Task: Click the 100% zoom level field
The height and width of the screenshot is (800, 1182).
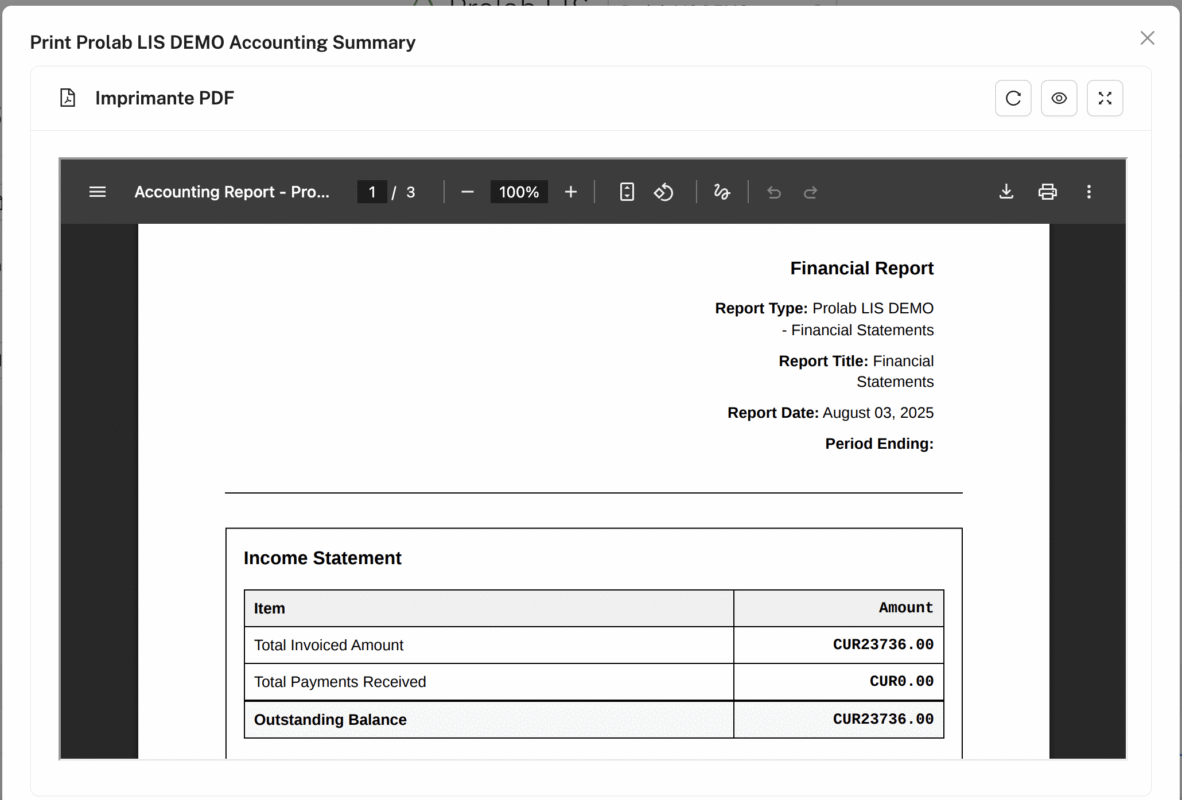Action: [519, 192]
